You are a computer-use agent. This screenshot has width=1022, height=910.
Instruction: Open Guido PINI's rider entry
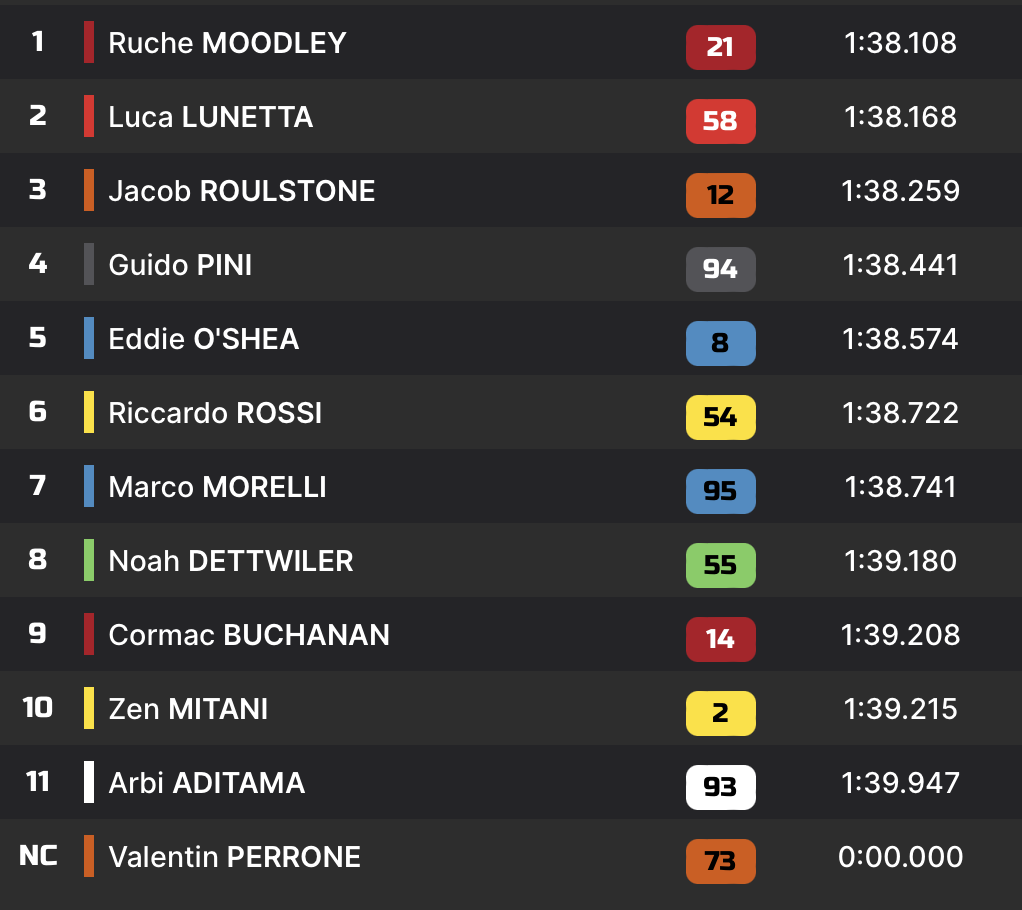point(180,265)
